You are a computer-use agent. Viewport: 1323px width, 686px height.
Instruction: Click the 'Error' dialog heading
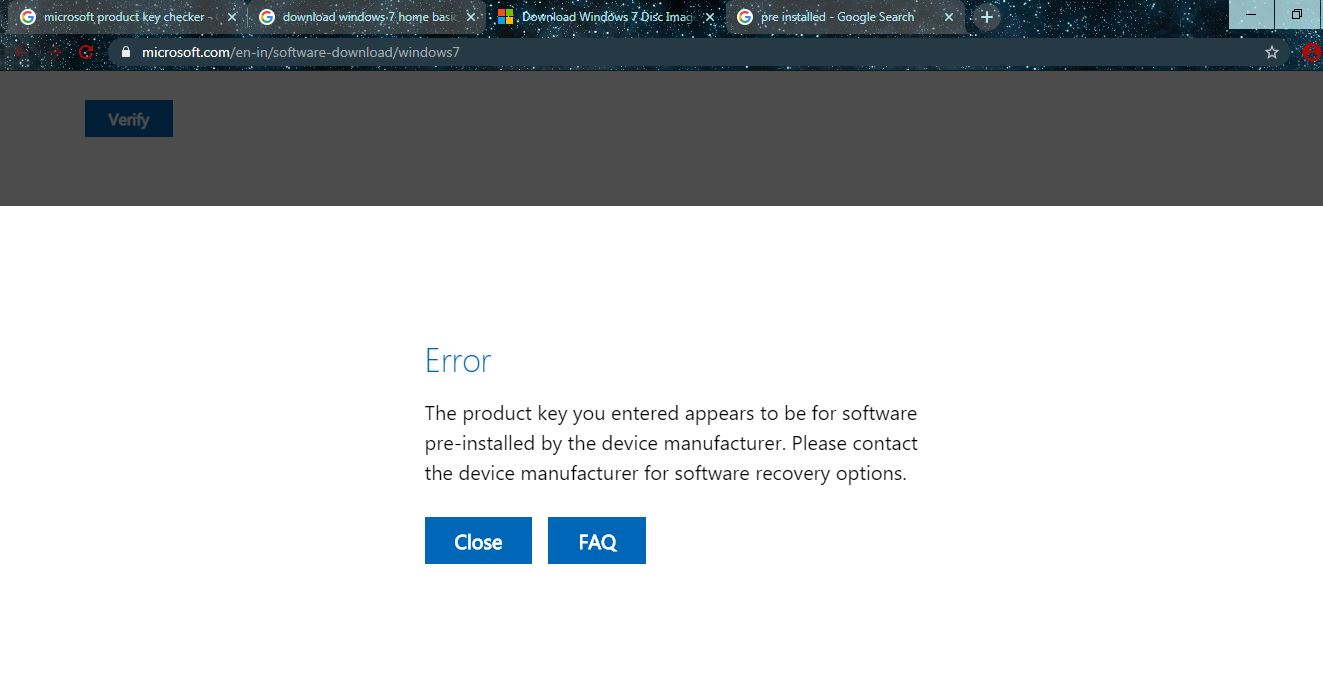point(458,360)
